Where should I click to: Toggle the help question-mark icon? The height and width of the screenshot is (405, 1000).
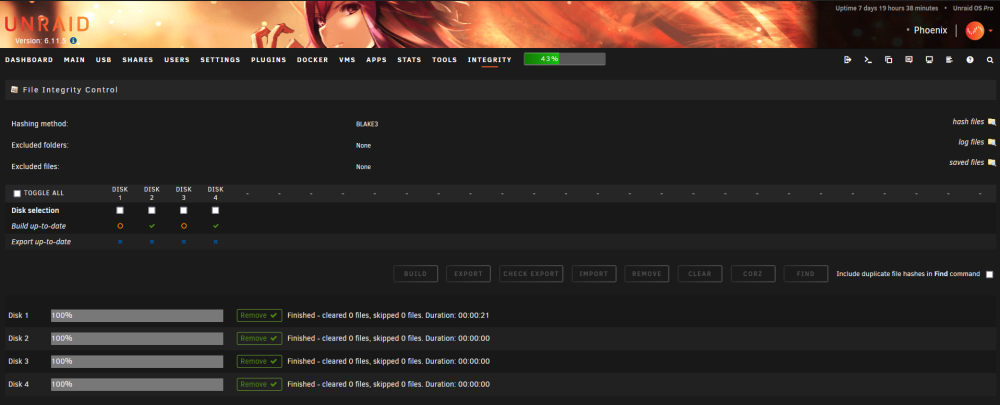(970, 59)
